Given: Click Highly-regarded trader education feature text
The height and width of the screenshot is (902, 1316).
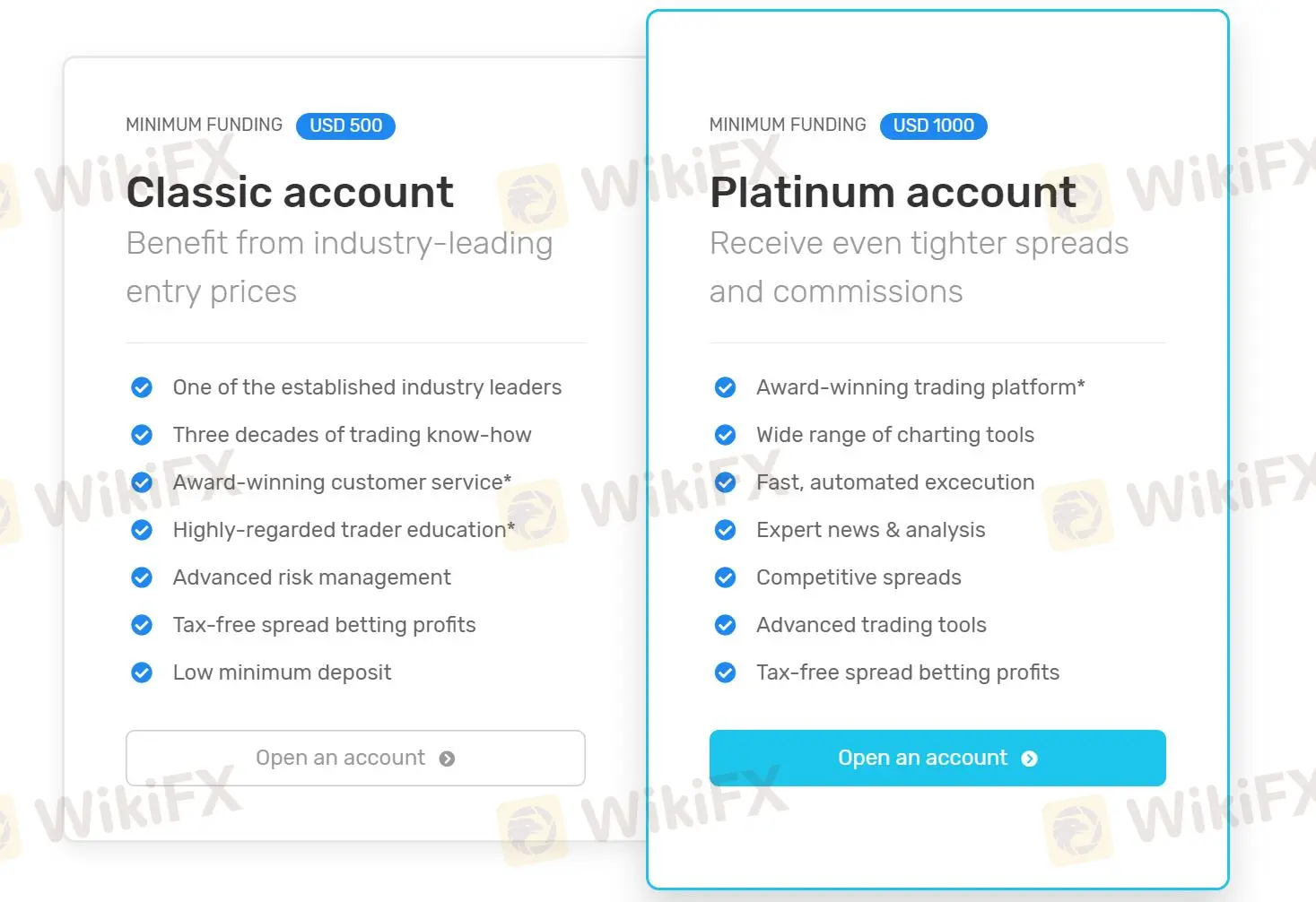Looking at the screenshot, I should coord(344,530).
